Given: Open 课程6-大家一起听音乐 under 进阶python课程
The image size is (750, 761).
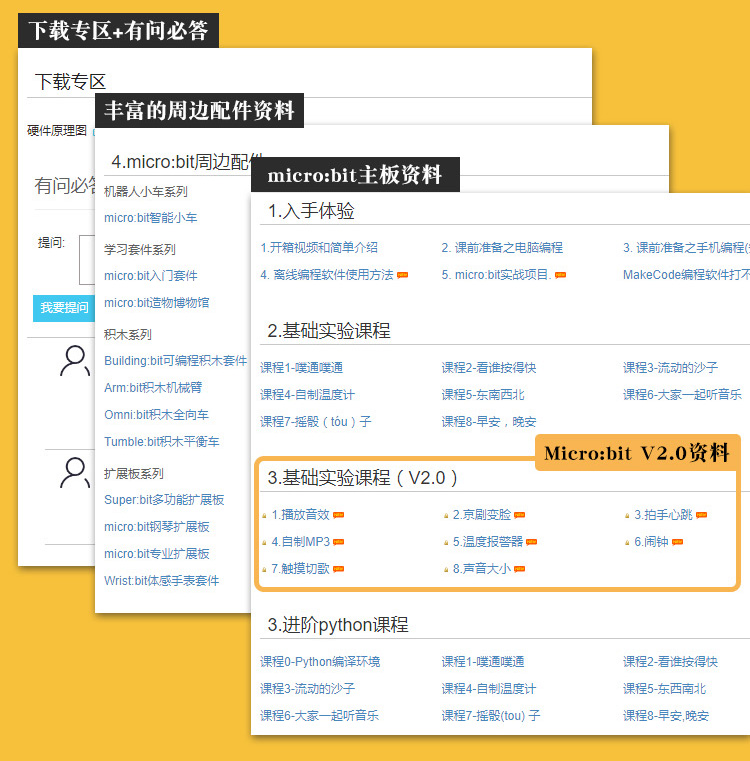Looking at the screenshot, I should 319,715.
